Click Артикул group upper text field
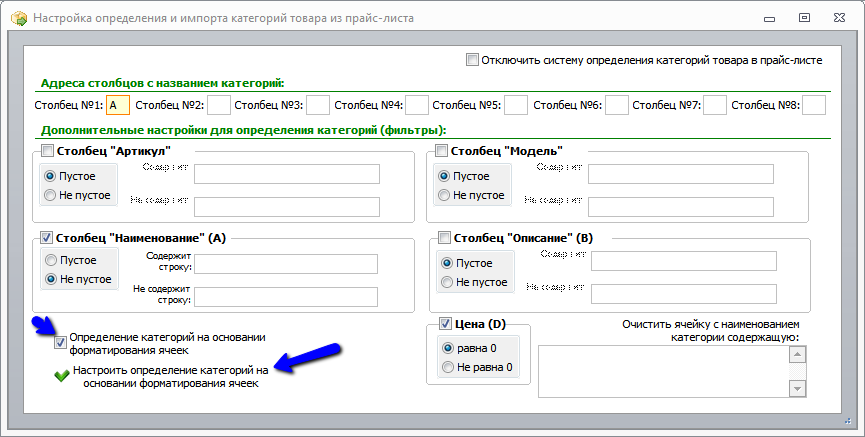The image size is (865, 437). point(287,174)
